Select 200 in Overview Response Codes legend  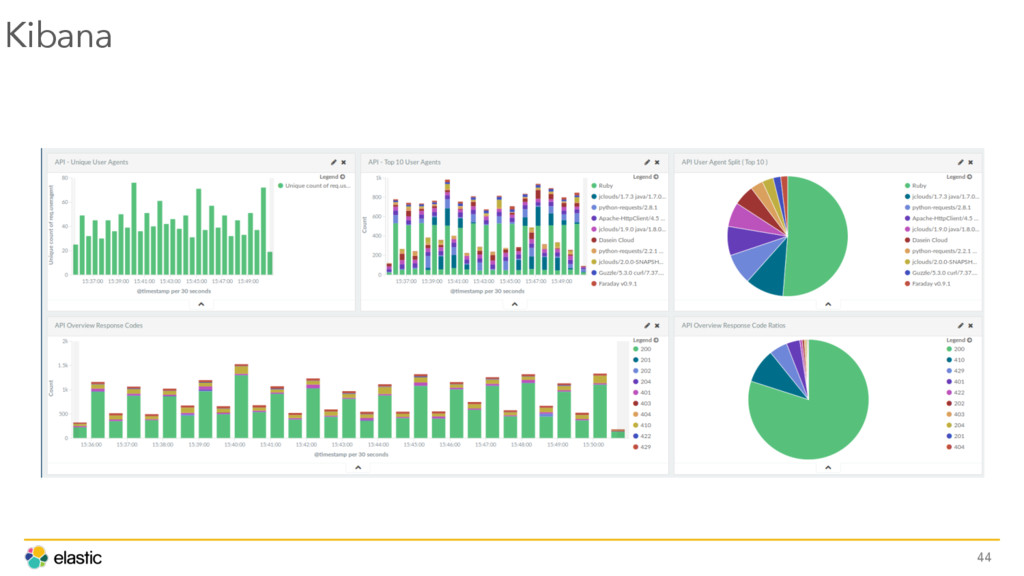[642, 349]
